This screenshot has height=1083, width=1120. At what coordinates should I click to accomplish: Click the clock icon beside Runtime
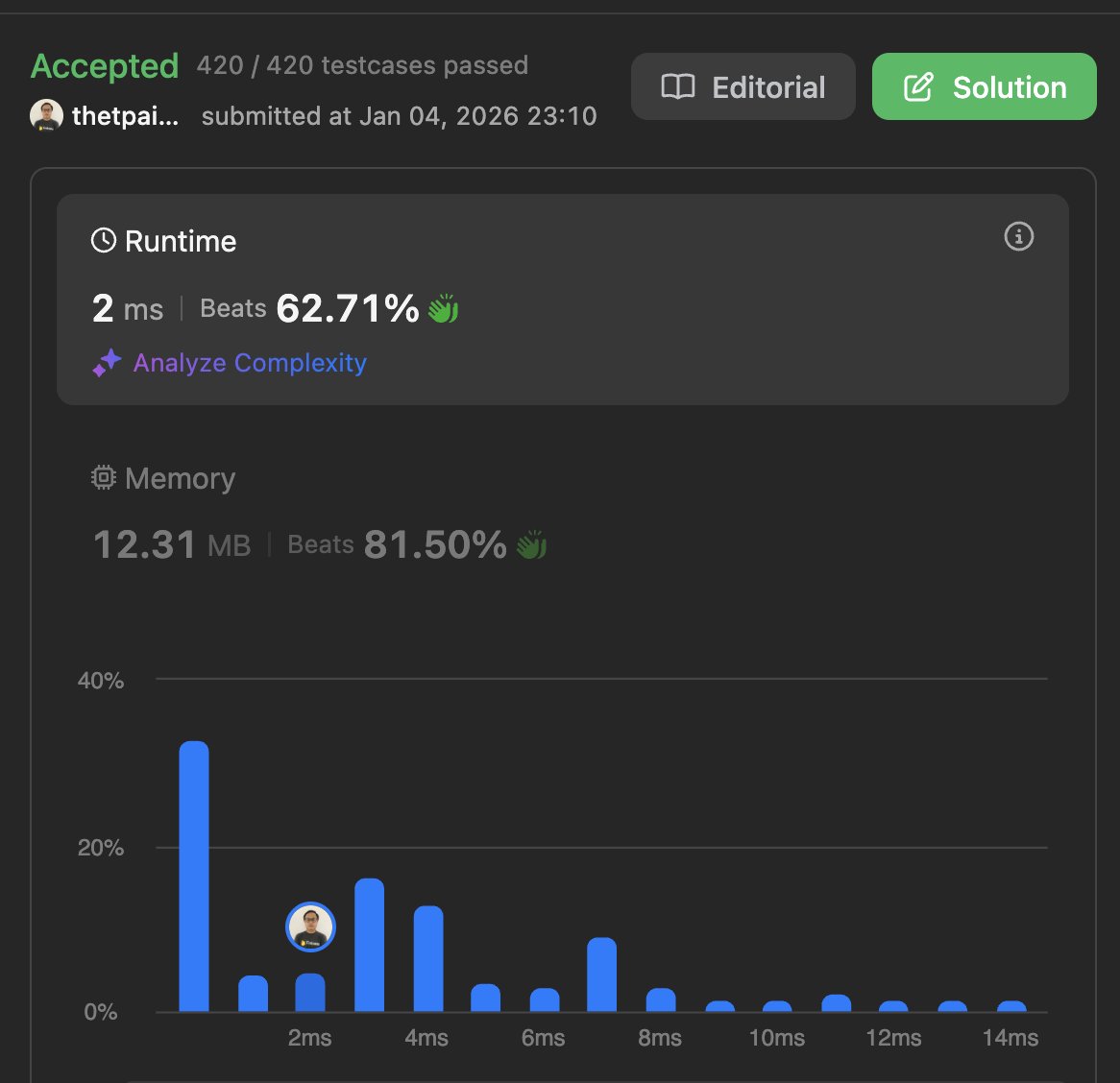tap(105, 241)
